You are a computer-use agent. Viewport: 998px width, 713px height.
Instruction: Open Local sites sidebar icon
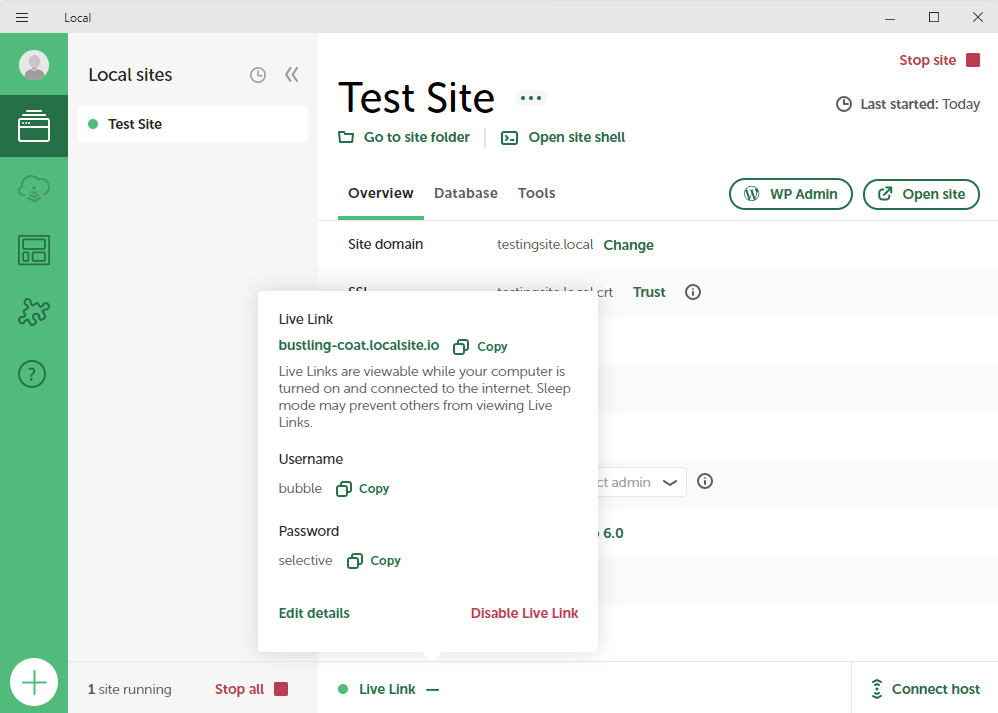(34, 126)
